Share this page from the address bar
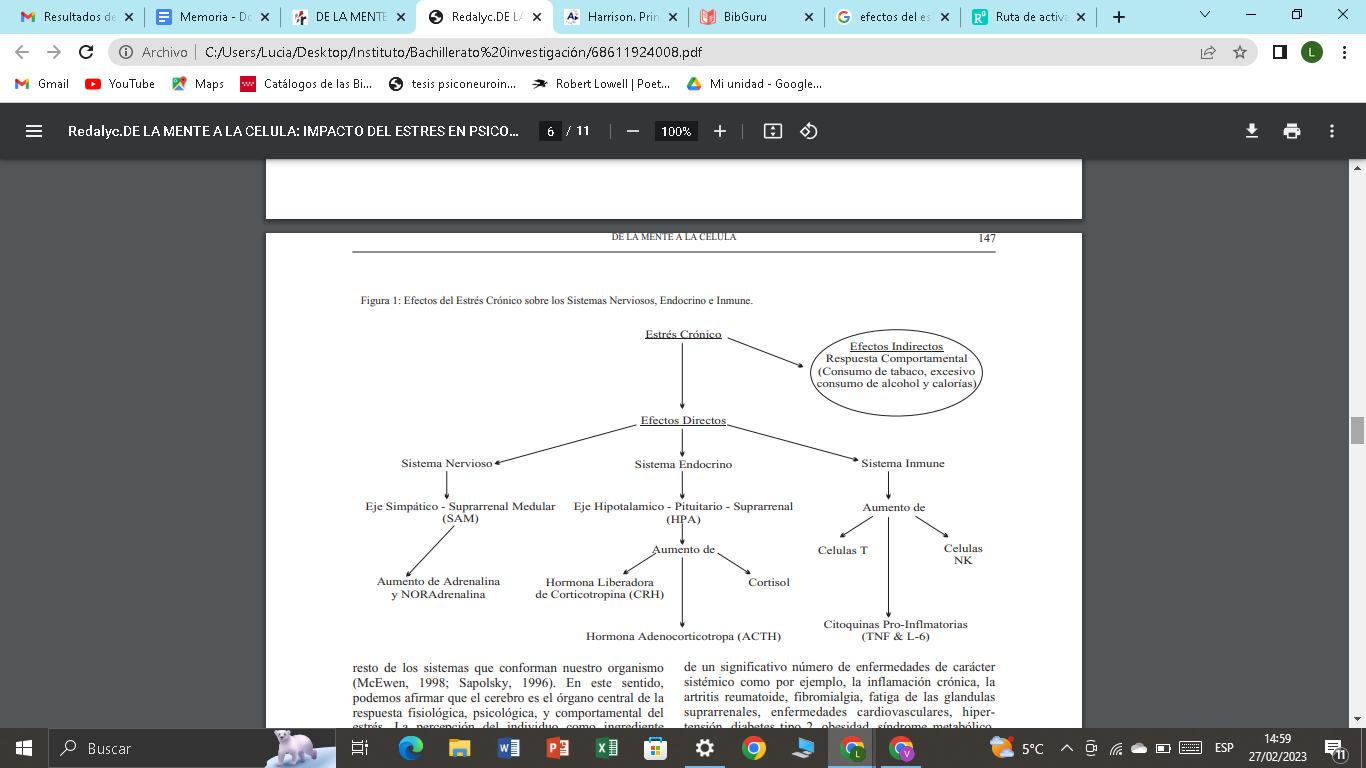1366x768 pixels. tap(1208, 52)
